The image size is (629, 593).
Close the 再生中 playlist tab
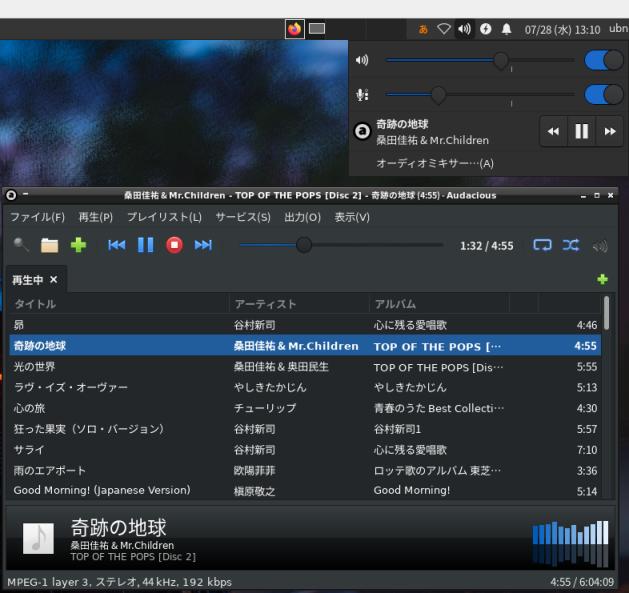pos(54,280)
